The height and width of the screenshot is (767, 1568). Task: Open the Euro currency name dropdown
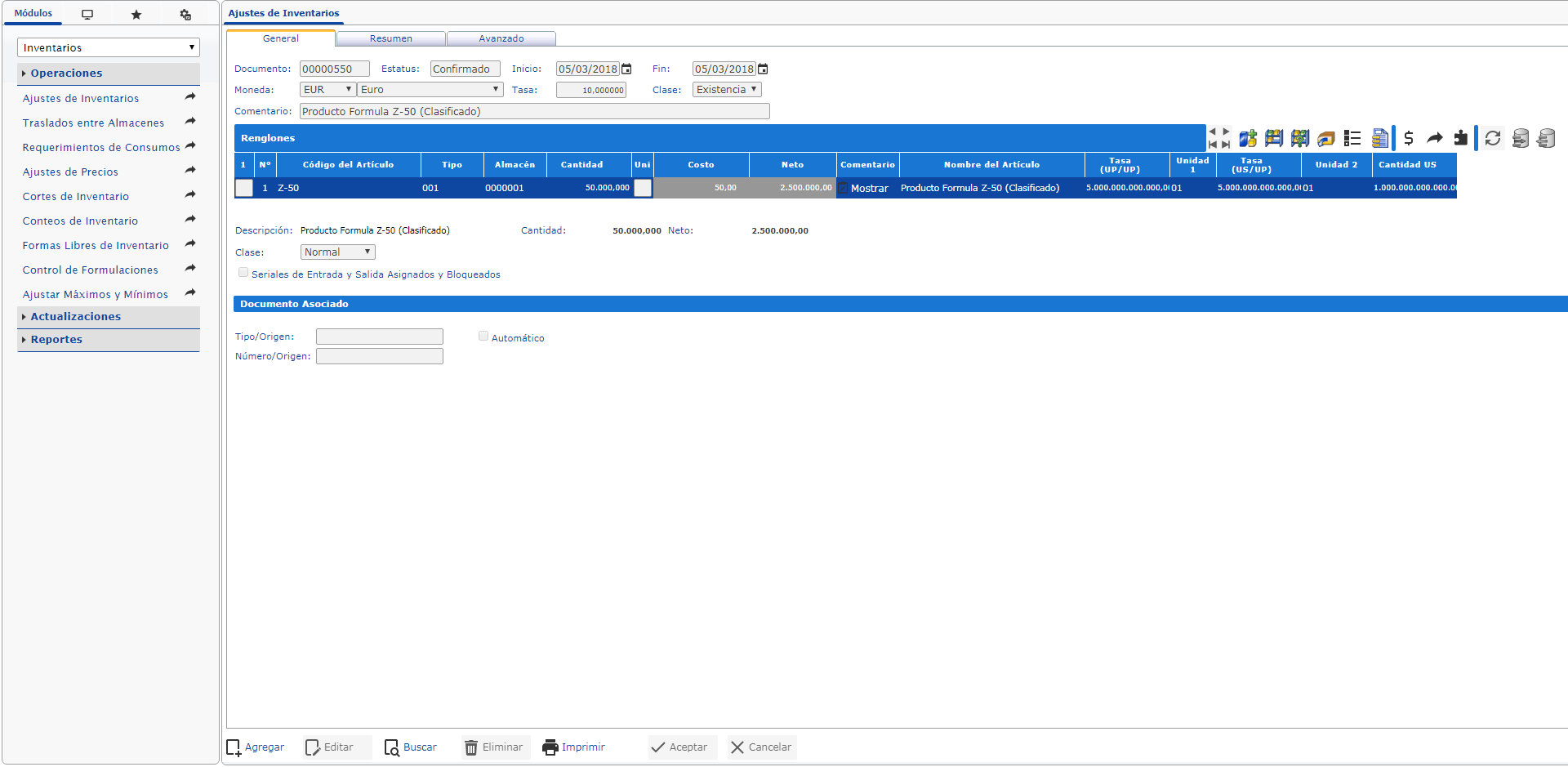tap(430, 90)
